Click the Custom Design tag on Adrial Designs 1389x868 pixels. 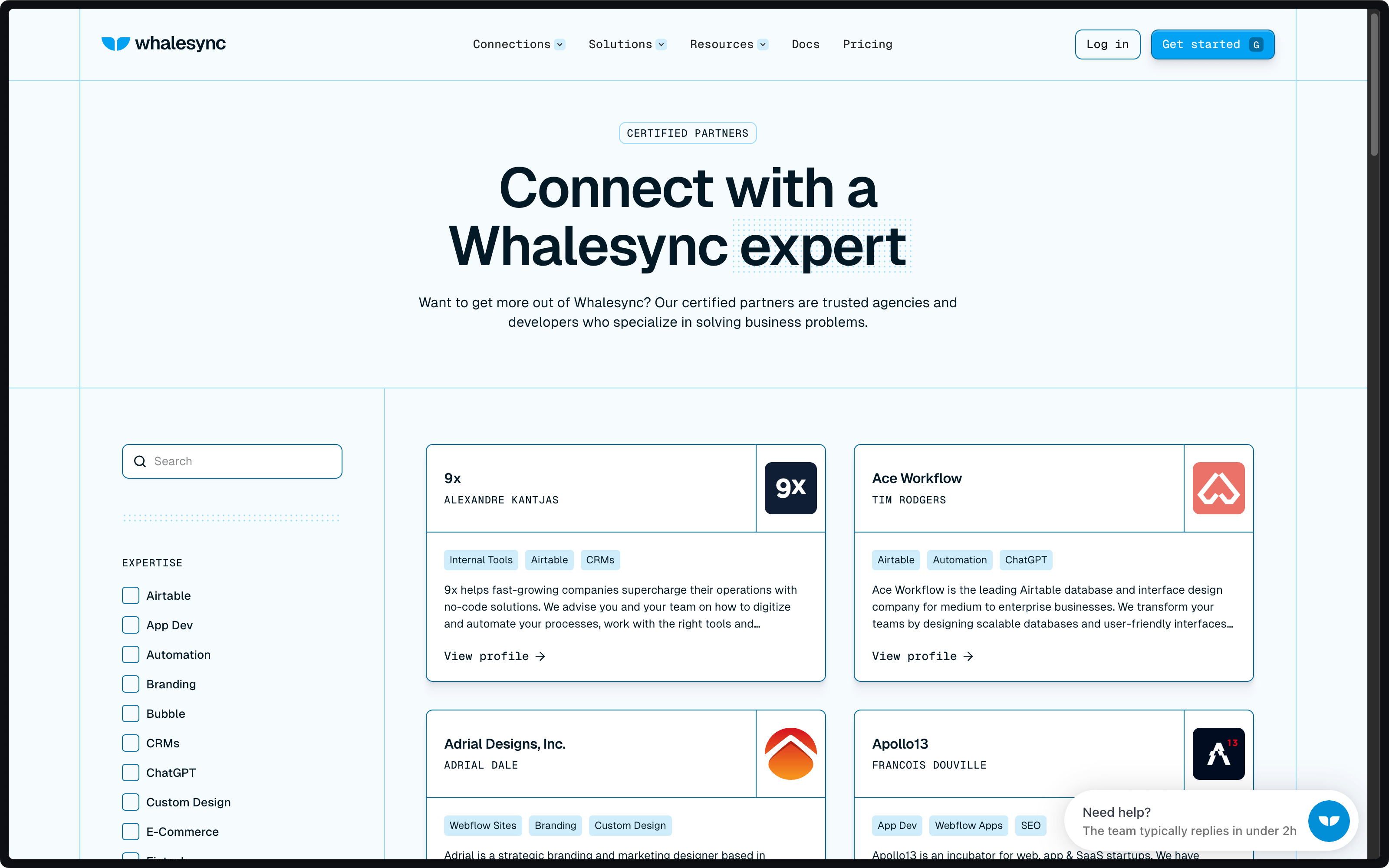(630, 825)
